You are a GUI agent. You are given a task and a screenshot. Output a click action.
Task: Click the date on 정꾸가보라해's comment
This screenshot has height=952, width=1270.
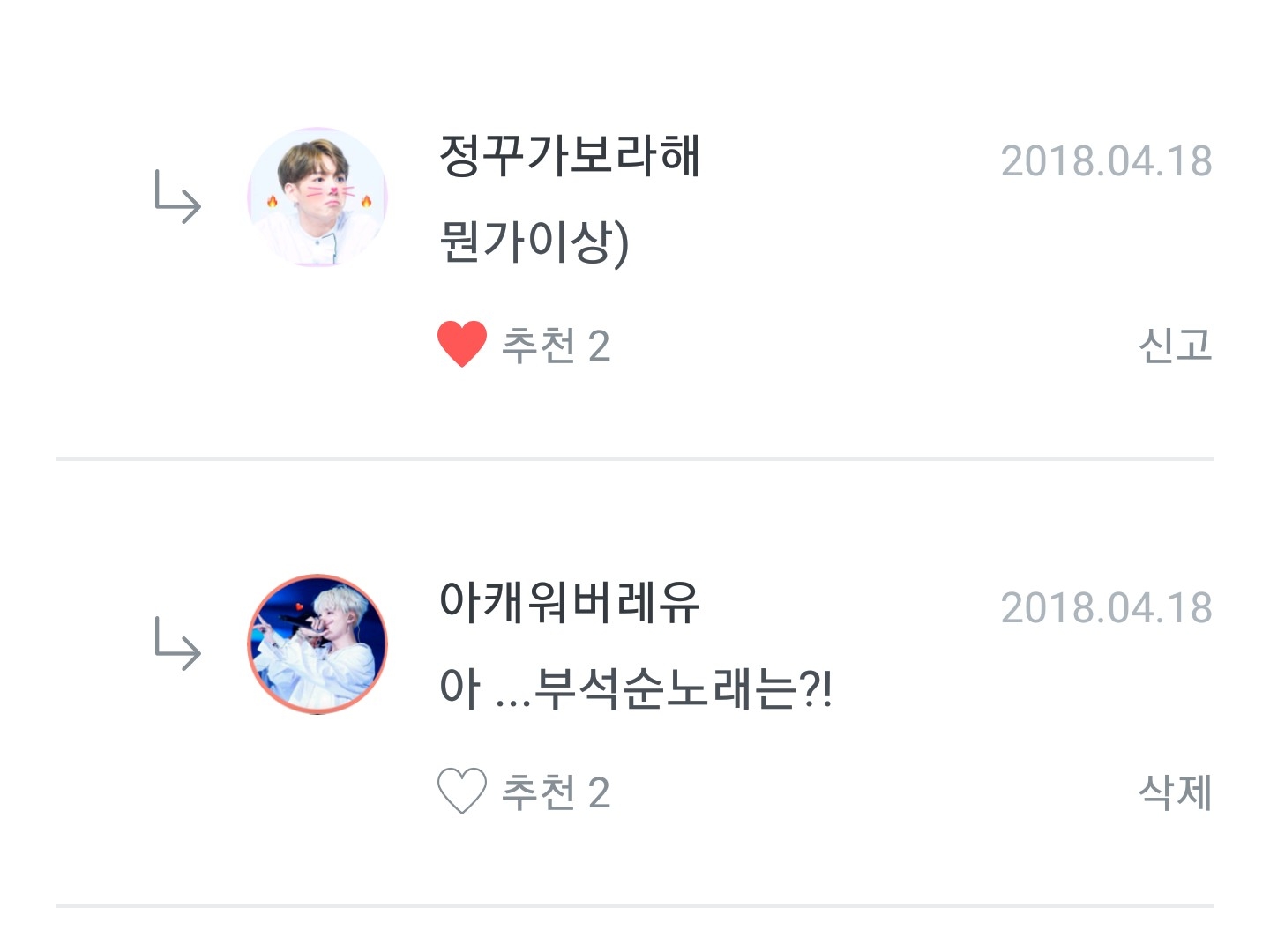[x=1106, y=161]
